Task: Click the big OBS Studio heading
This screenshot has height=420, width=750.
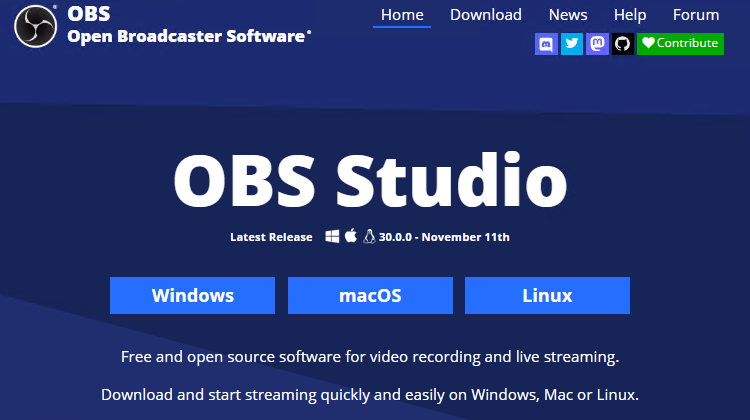Action: coord(370,181)
